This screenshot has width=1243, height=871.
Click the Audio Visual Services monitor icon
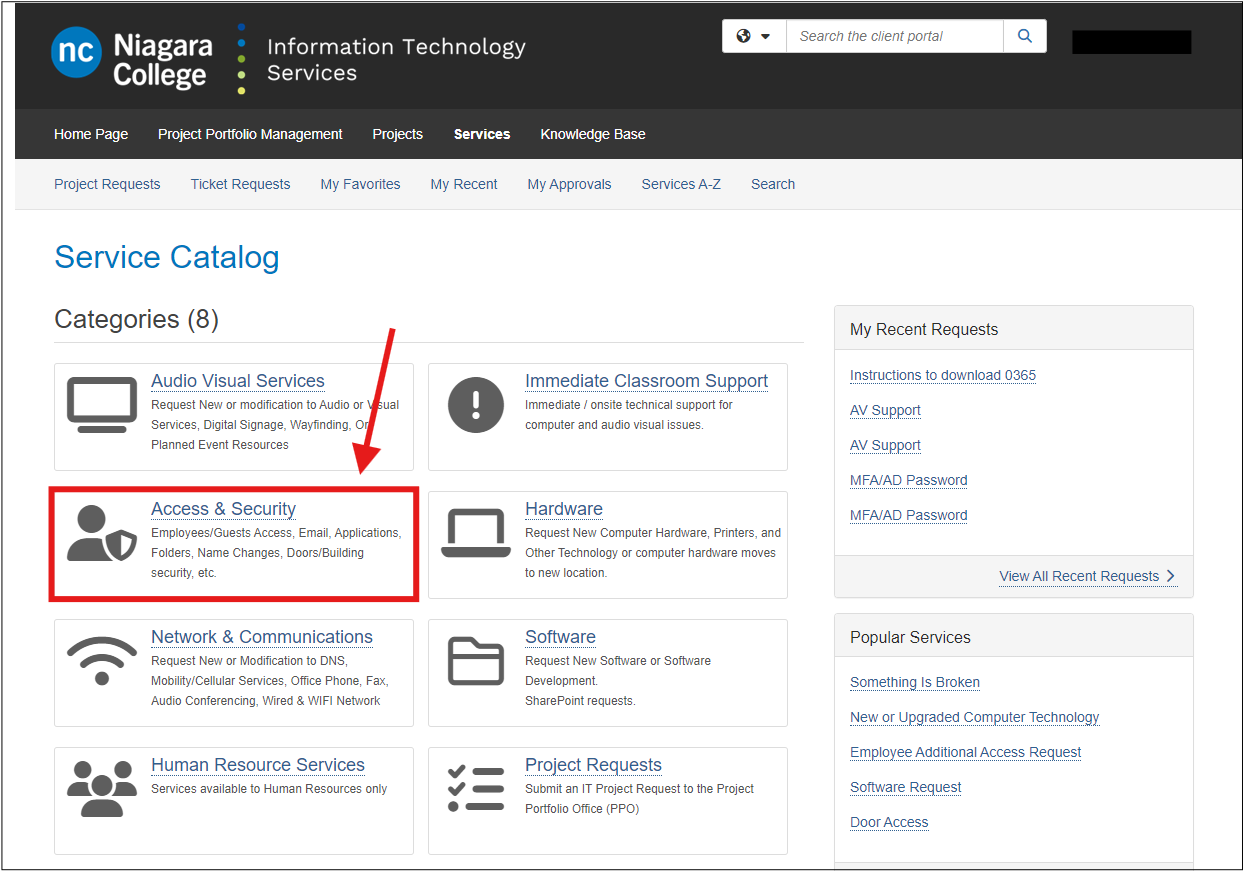(101, 404)
